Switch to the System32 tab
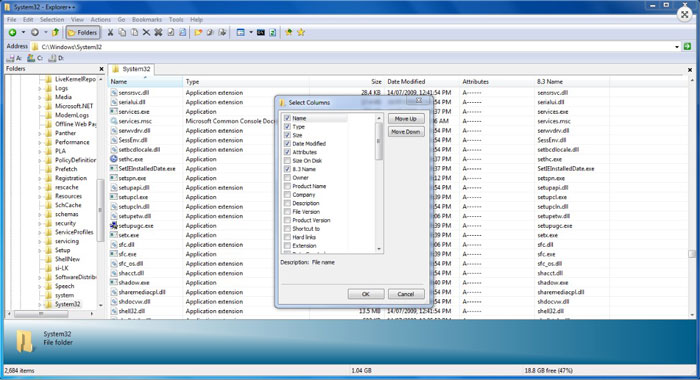Screen dimensions: 700x380 [x=131, y=69]
